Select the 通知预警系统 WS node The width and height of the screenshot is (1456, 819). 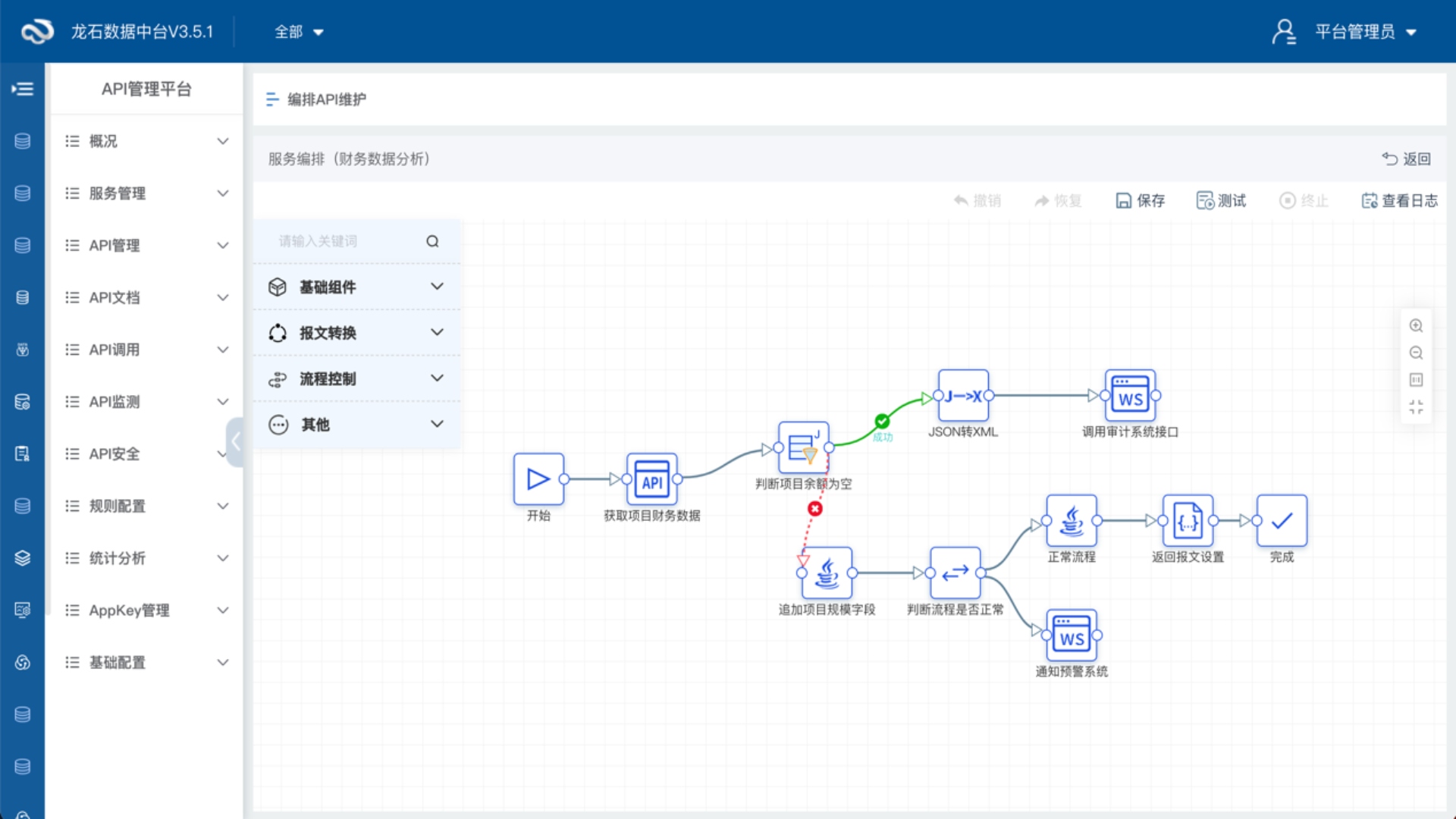tap(1072, 635)
